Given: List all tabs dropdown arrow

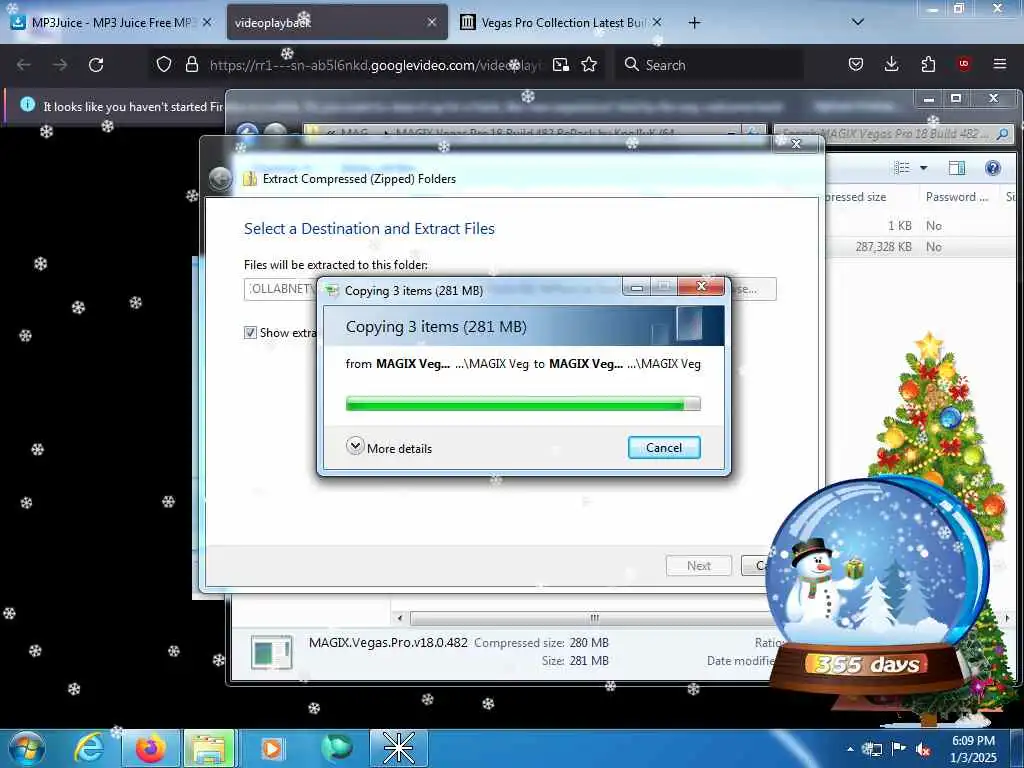Looking at the screenshot, I should point(858,22).
